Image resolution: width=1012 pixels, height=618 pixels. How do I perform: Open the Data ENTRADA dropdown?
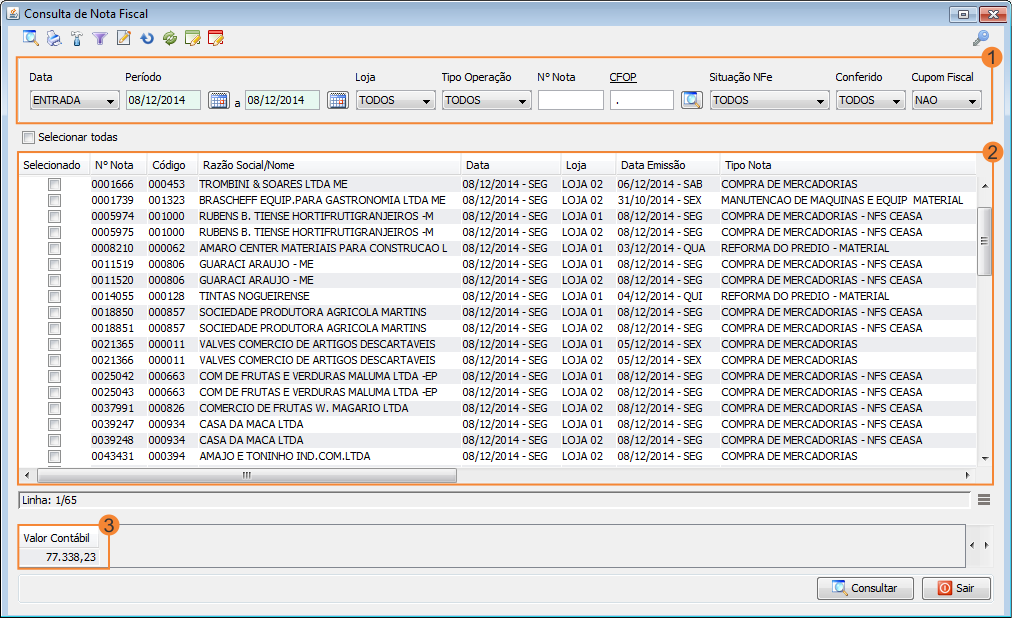(74, 100)
